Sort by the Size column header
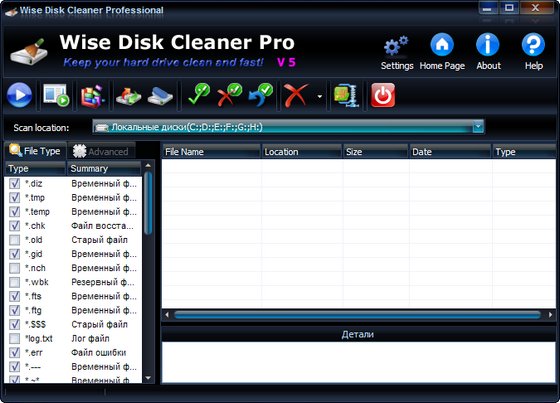Screen dimensions: 560x403 [375, 152]
